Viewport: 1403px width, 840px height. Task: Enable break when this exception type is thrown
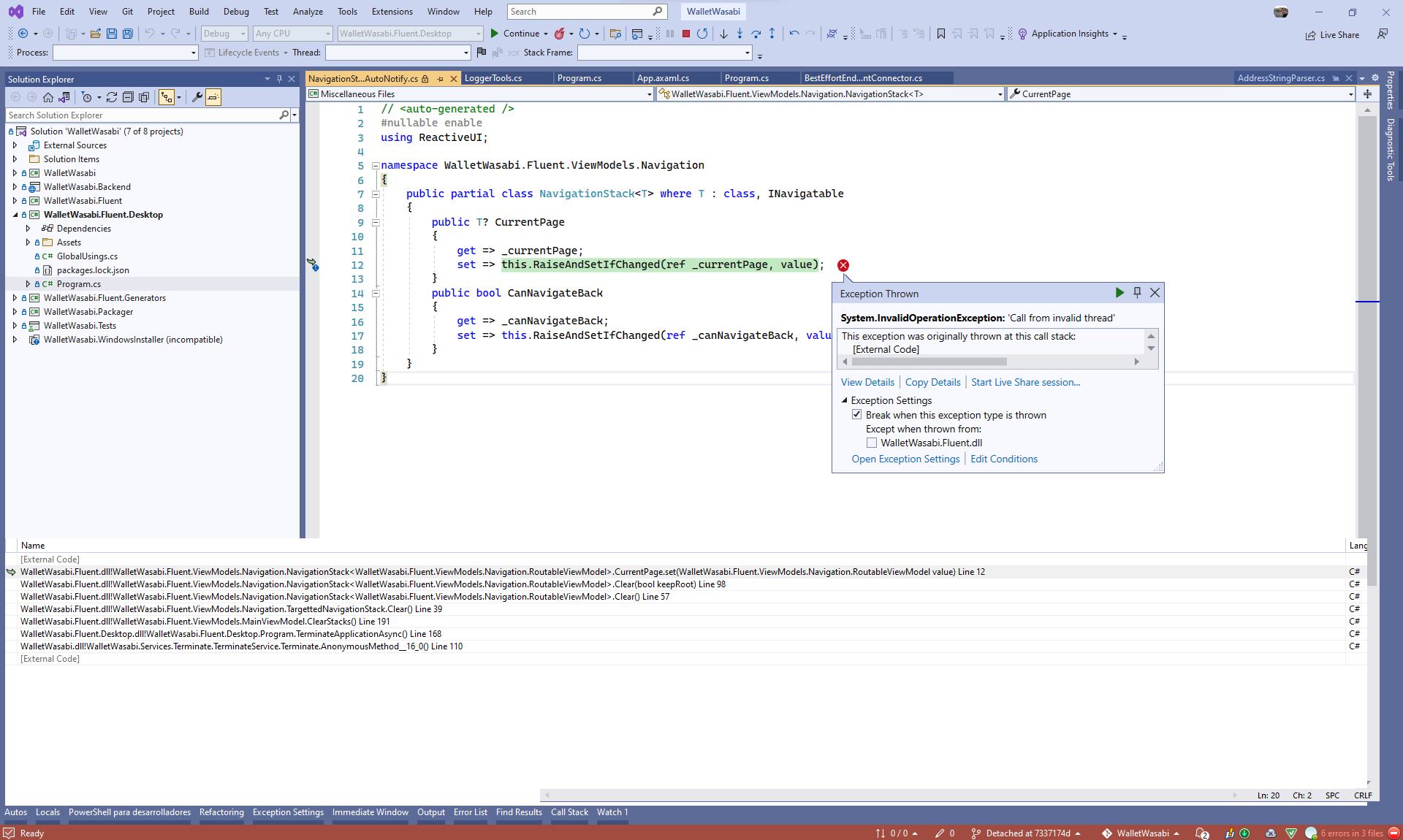[856, 414]
